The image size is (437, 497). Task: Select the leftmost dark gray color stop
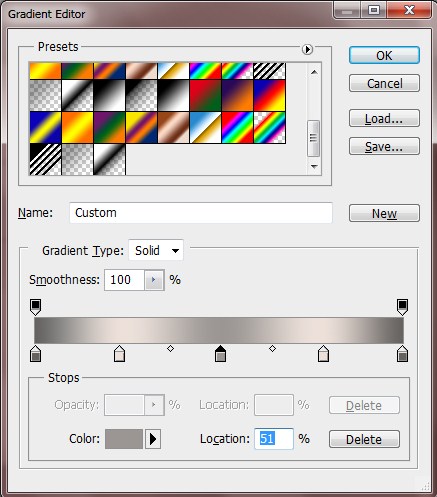tap(36, 354)
